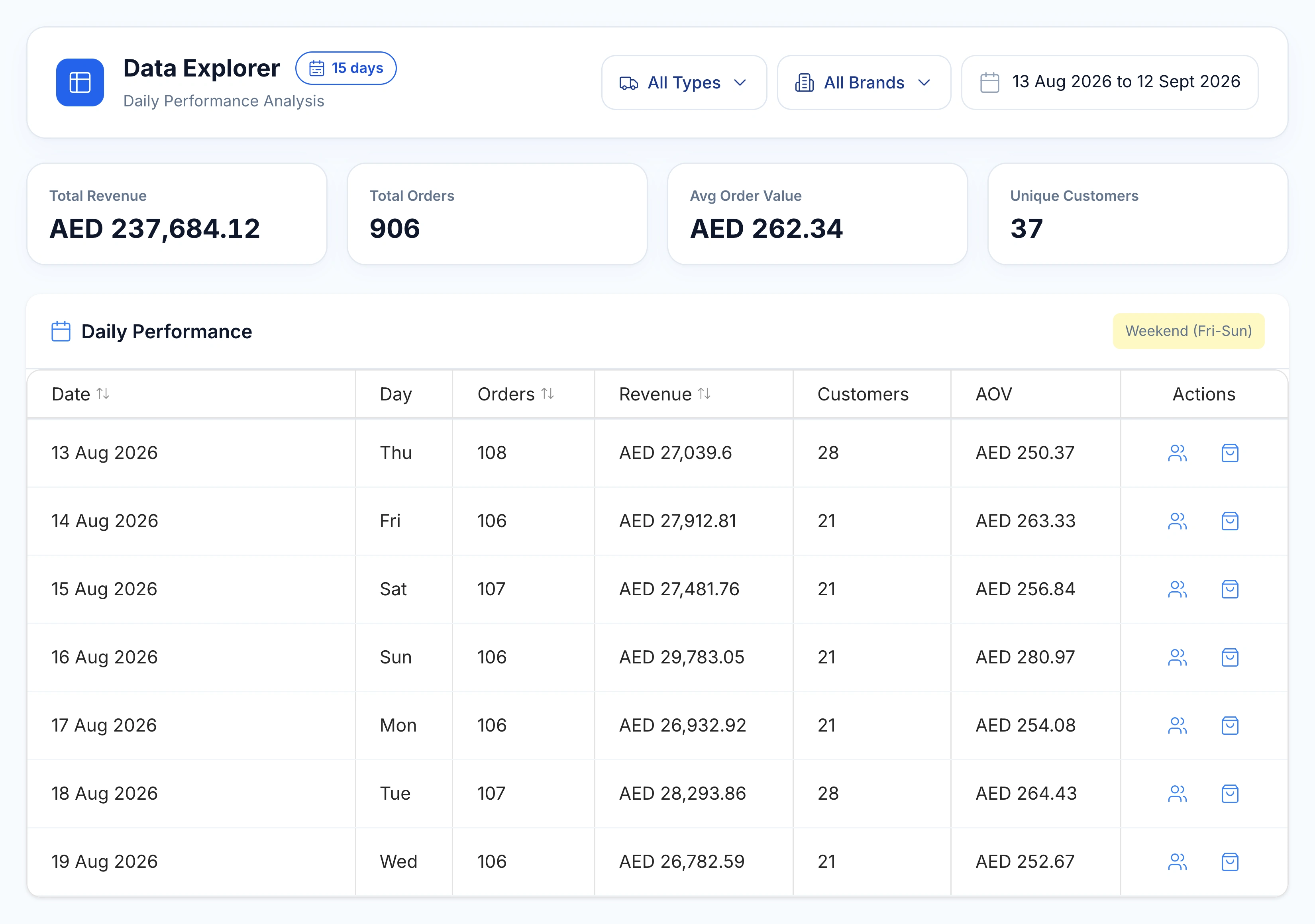Open the date range picker field
Screen dimensions: 1315x924
tap(1109, 82)
